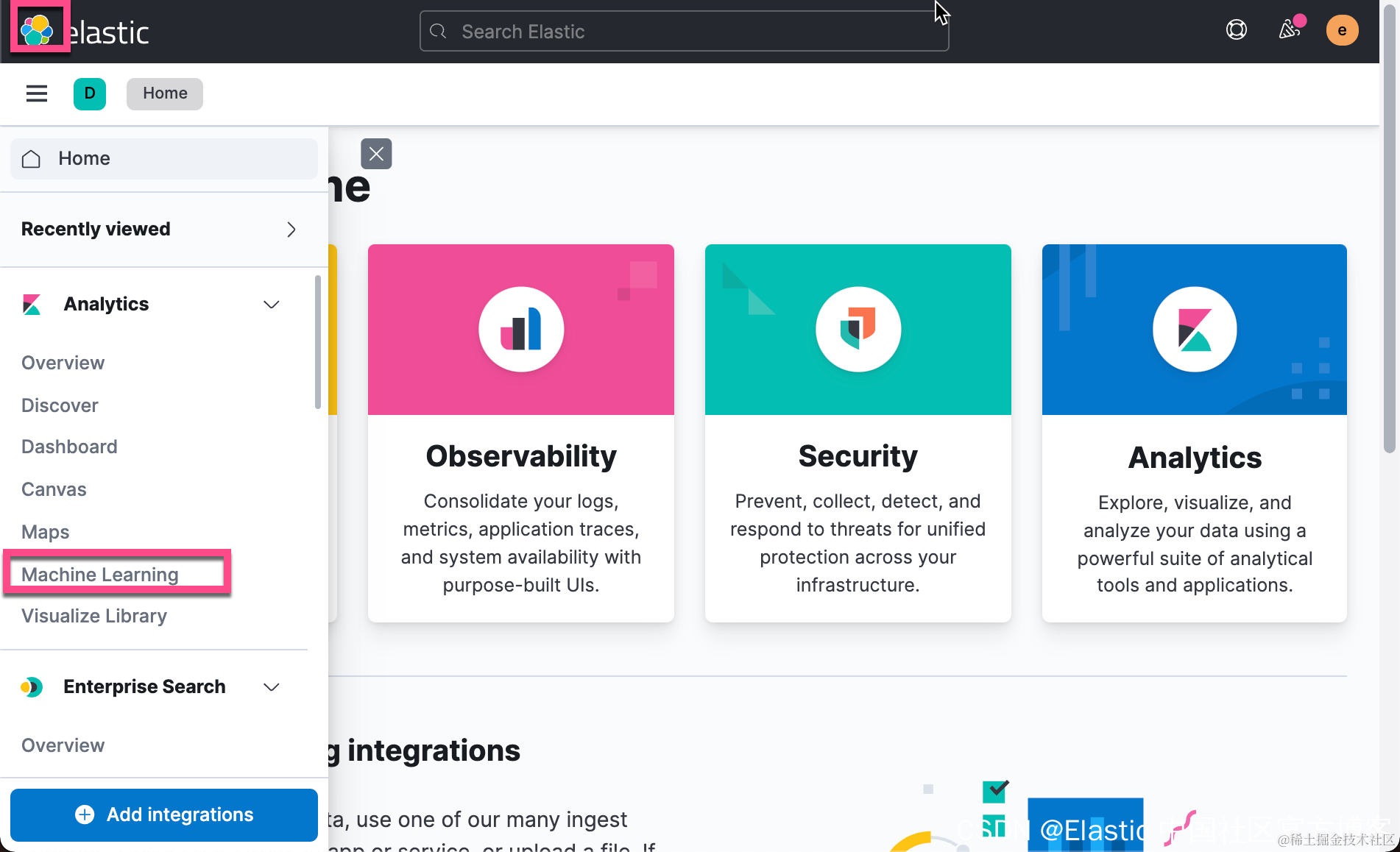The height and width of the screenshot is (852, 1400).
Task: Open Enterprise Search Overview link
Action: coord(63,745)
